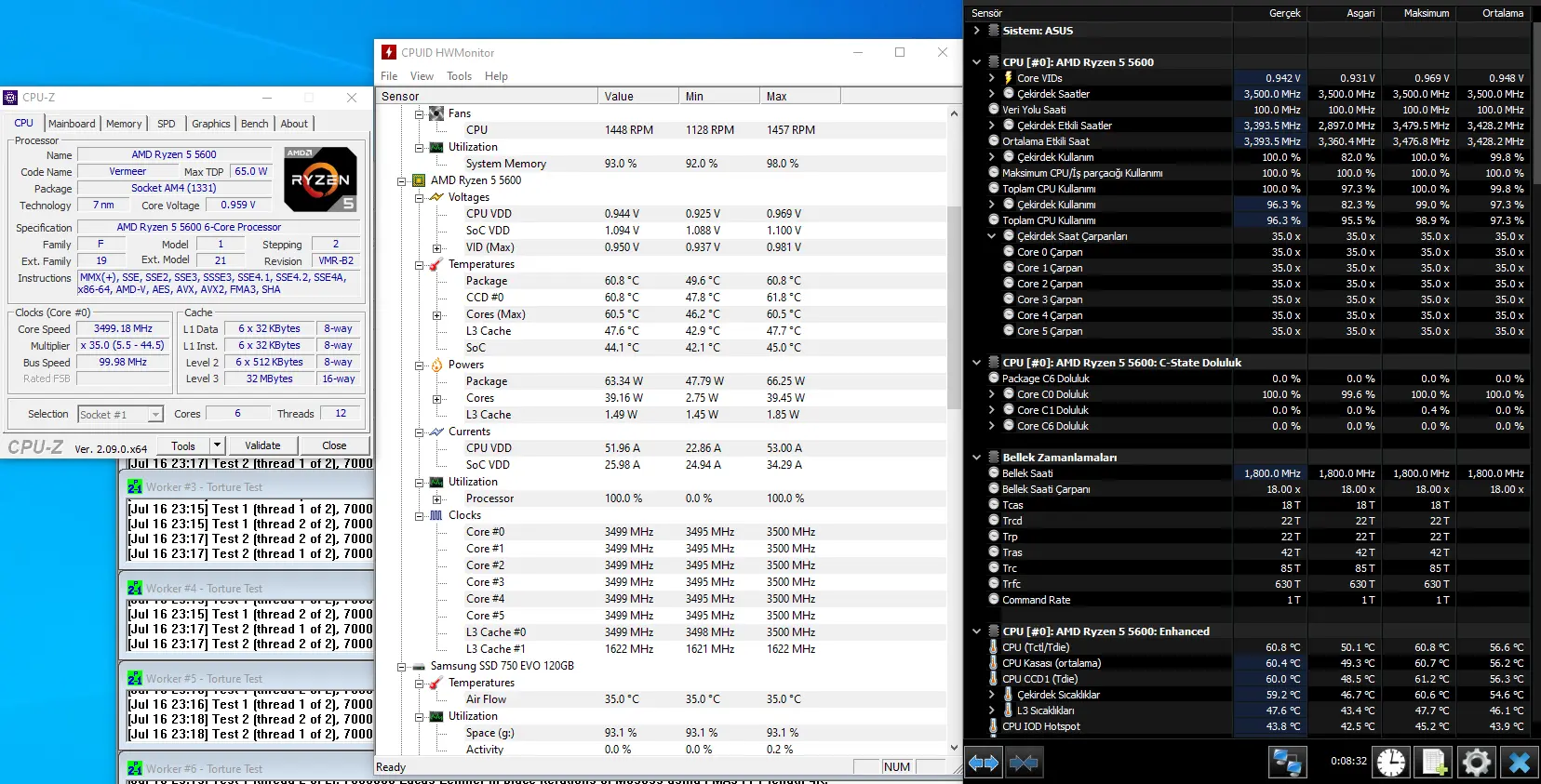This screenshot has height=784, width=1541.
Task: Expand the Sistem: ASUS group in HWiNFO
Action: click(976, 31)
